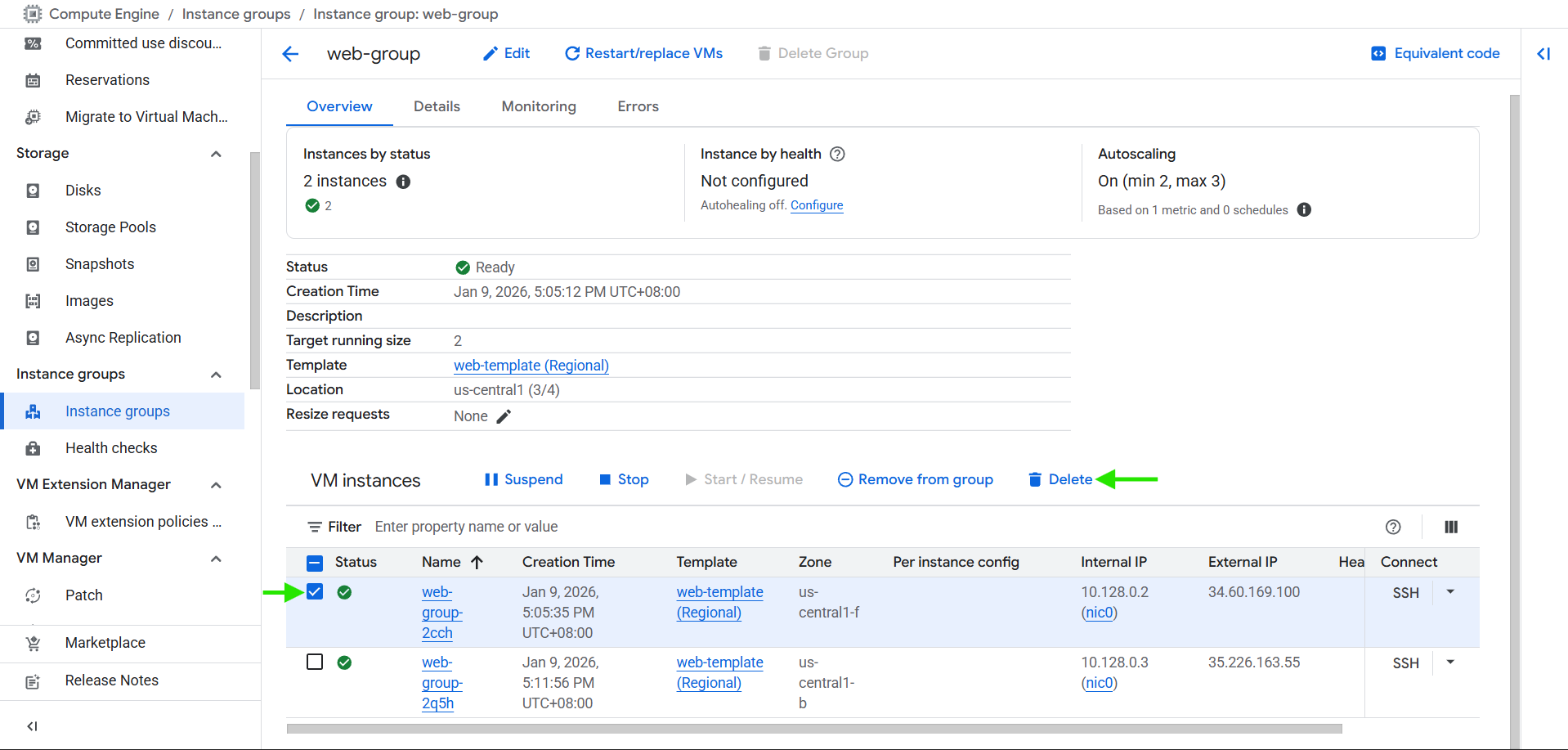Click the pencil icon beside Resize requests
Image resolution: width=1568 pixels, height=750 pixels.
pyautogui.click(x=504, y=416)
